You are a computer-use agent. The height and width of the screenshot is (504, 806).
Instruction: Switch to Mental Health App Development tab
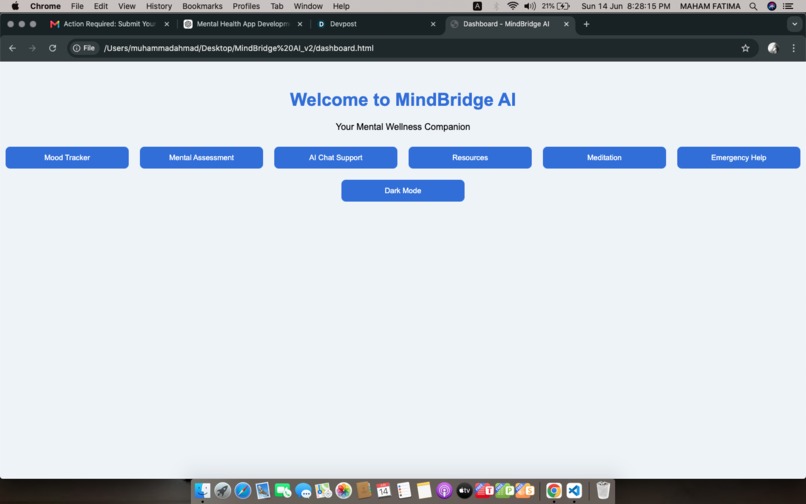(x=242, y=24)
